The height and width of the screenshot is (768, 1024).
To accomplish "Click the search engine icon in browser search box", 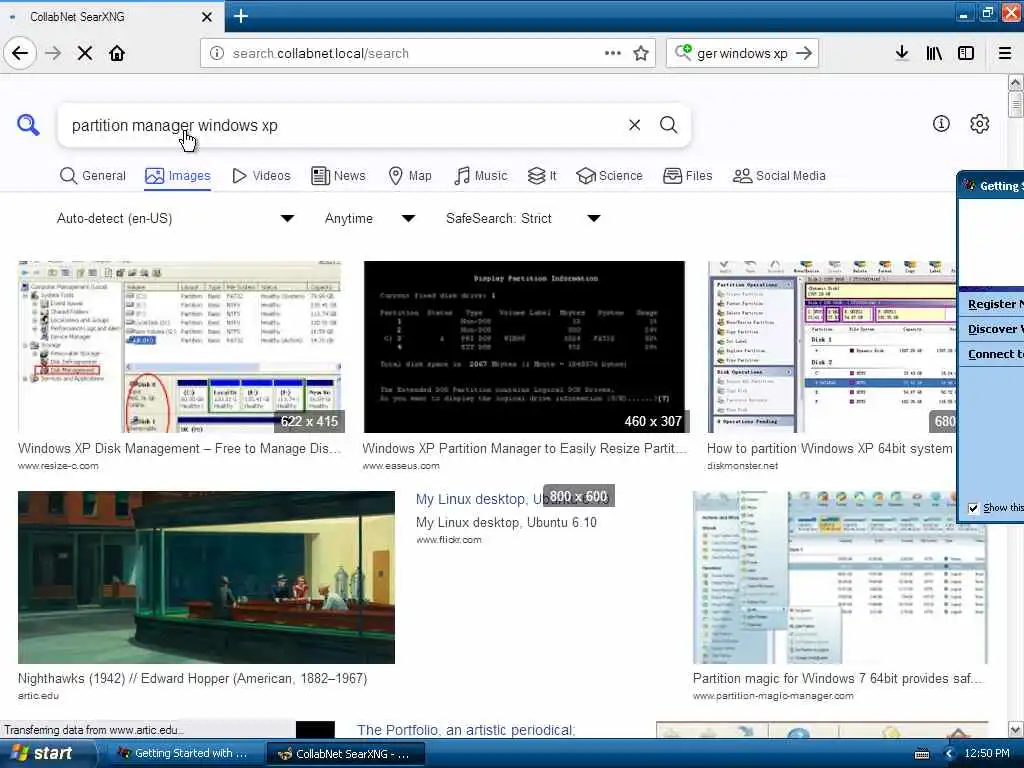I will (x=683, y=52).
